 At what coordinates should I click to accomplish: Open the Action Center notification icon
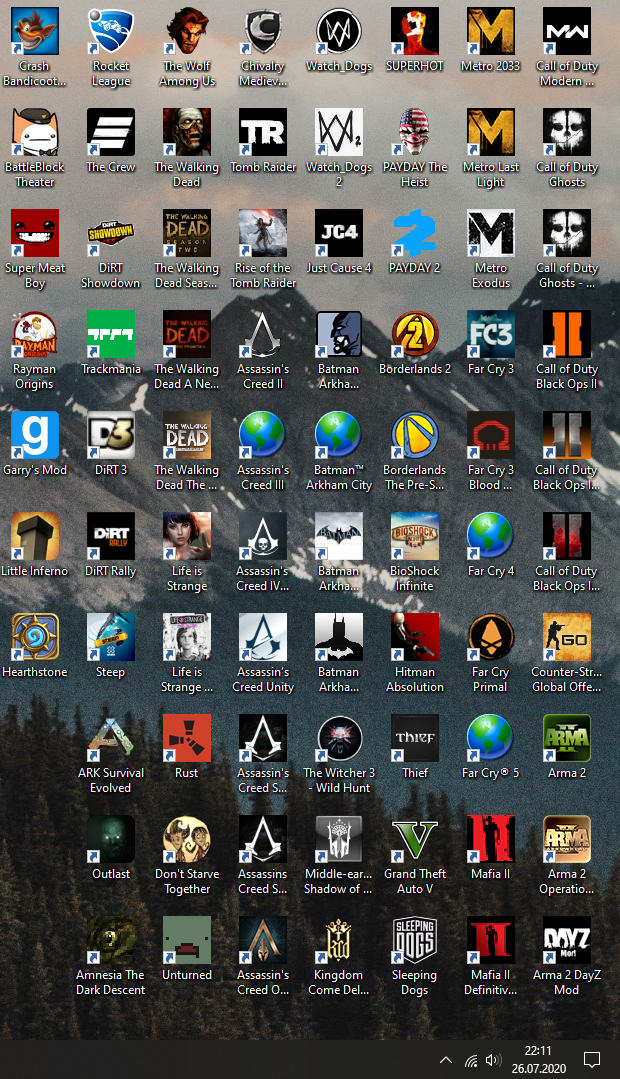(x=592, y=1060)
